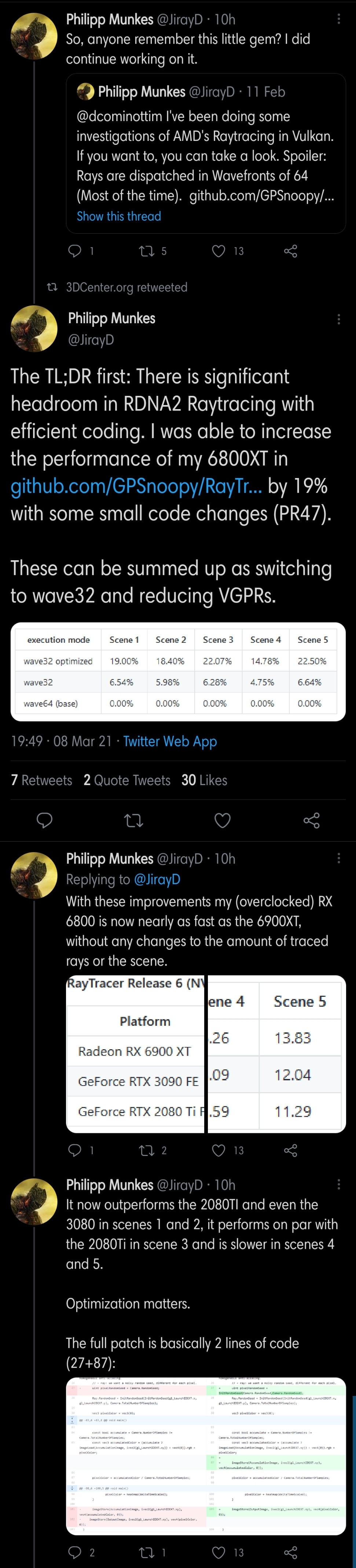Share the top 'little gem' tweet
The height and width of the screenshot is (1568, 356).
coord(291,251)
